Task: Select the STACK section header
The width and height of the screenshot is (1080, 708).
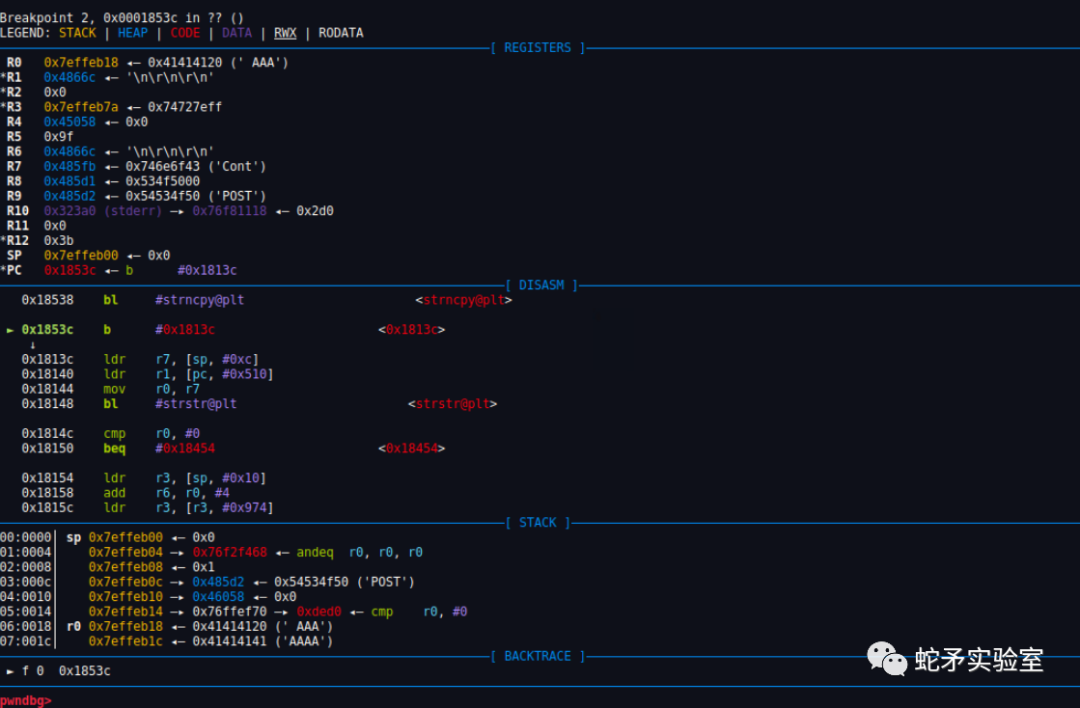Action: click(x=537, y=522)
